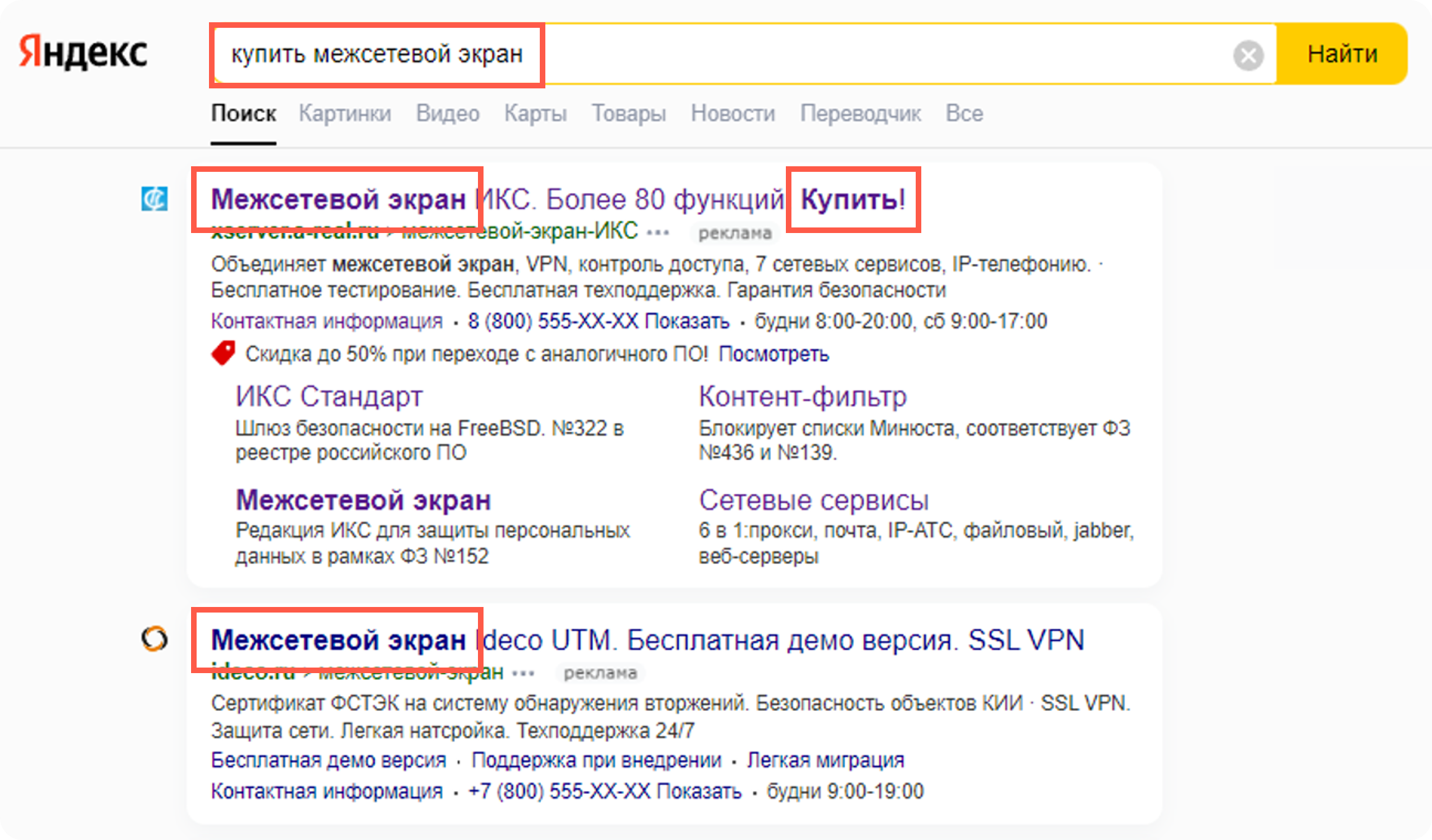Click text будни 8:00-20:00, сб 9:00-17:00
The width and height of the screenshot is (1432, 840).
901,321
